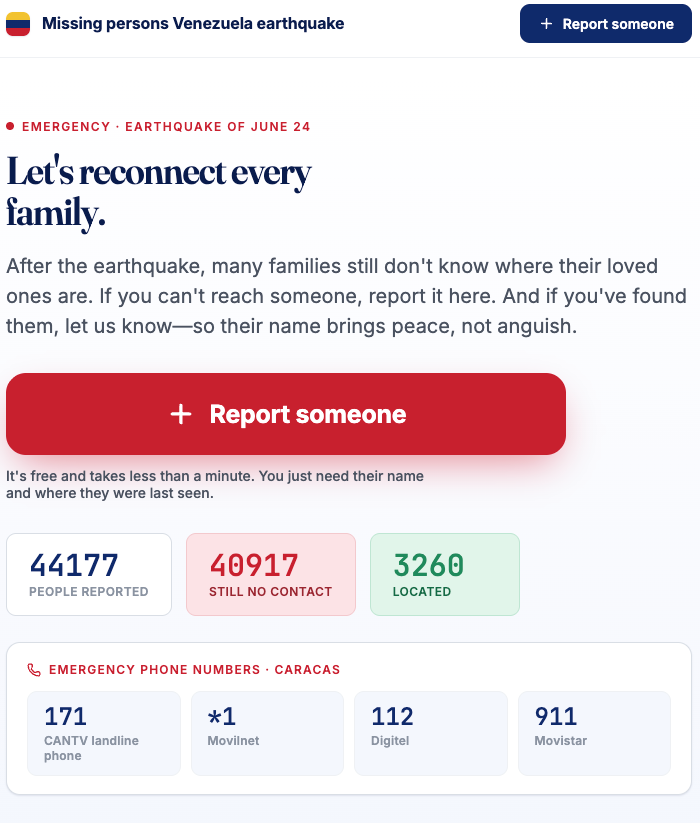Select the 44177 People Reported card

[x=89, y=574]
